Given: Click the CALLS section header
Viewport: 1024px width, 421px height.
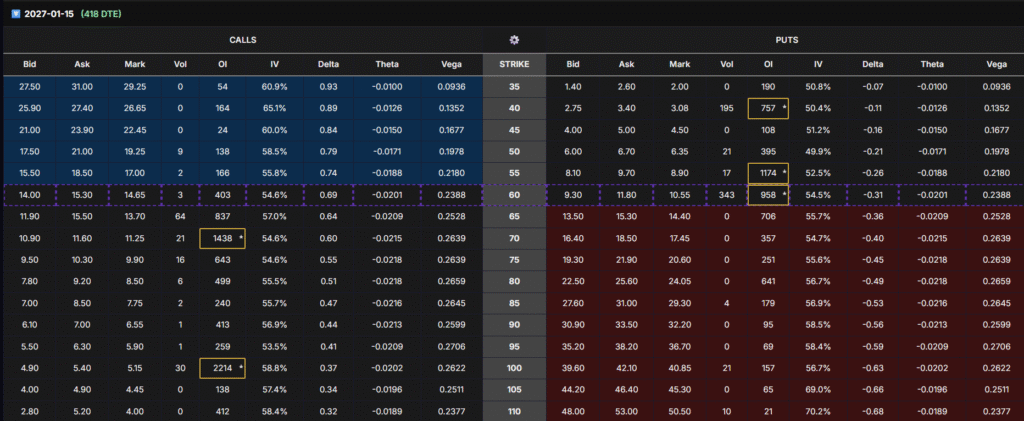Looking at the screenshot, I should pos(242,40).
